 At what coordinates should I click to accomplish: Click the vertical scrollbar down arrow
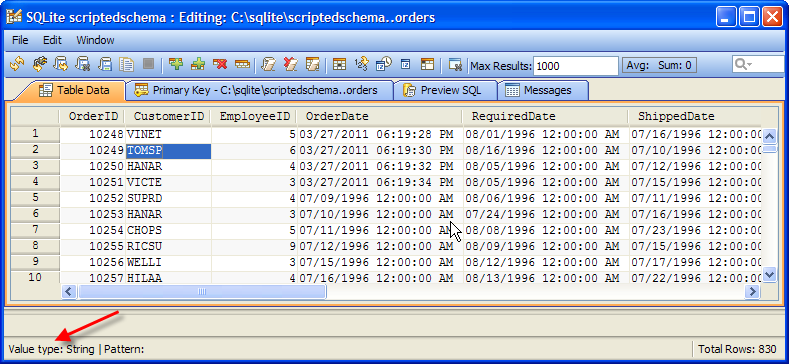click(770, 274)
